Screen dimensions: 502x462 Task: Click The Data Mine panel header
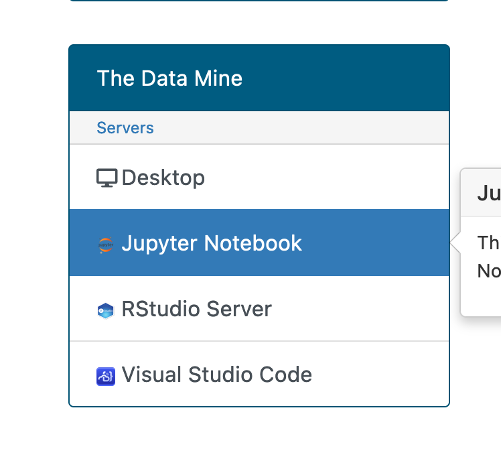(x=259, y=78)
